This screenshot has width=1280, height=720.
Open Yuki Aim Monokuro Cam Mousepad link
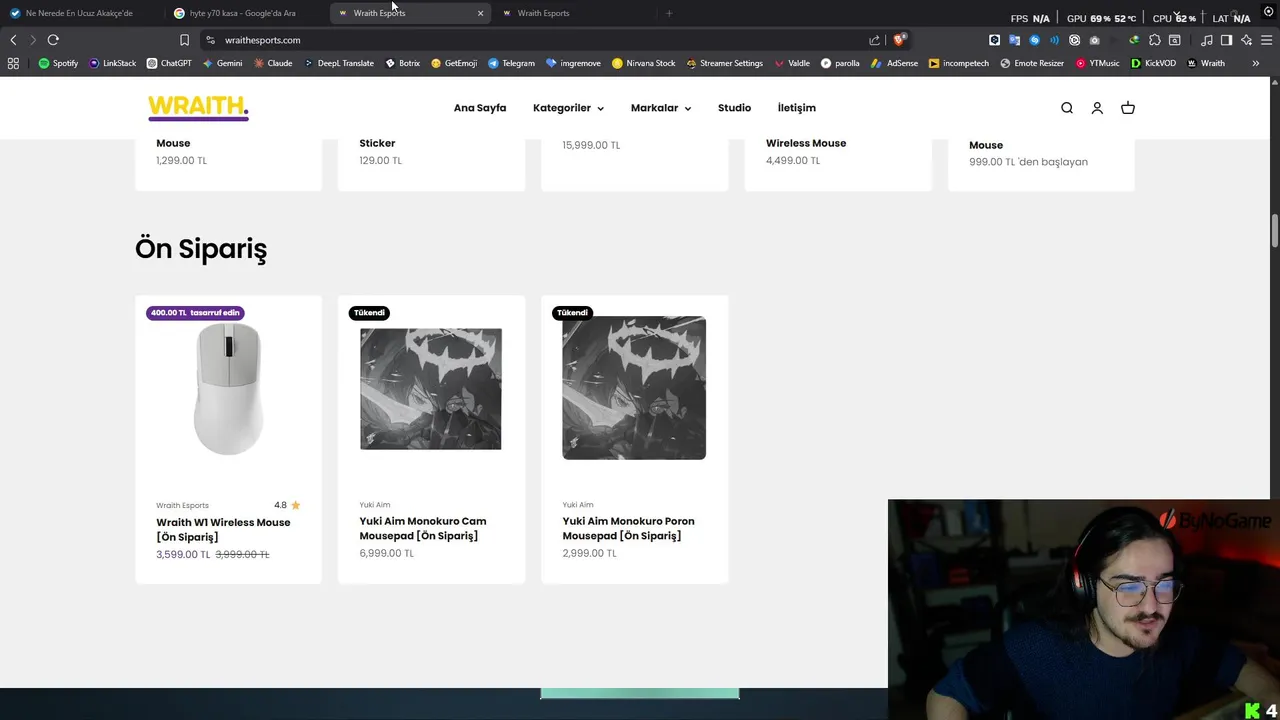click(423, 528)
